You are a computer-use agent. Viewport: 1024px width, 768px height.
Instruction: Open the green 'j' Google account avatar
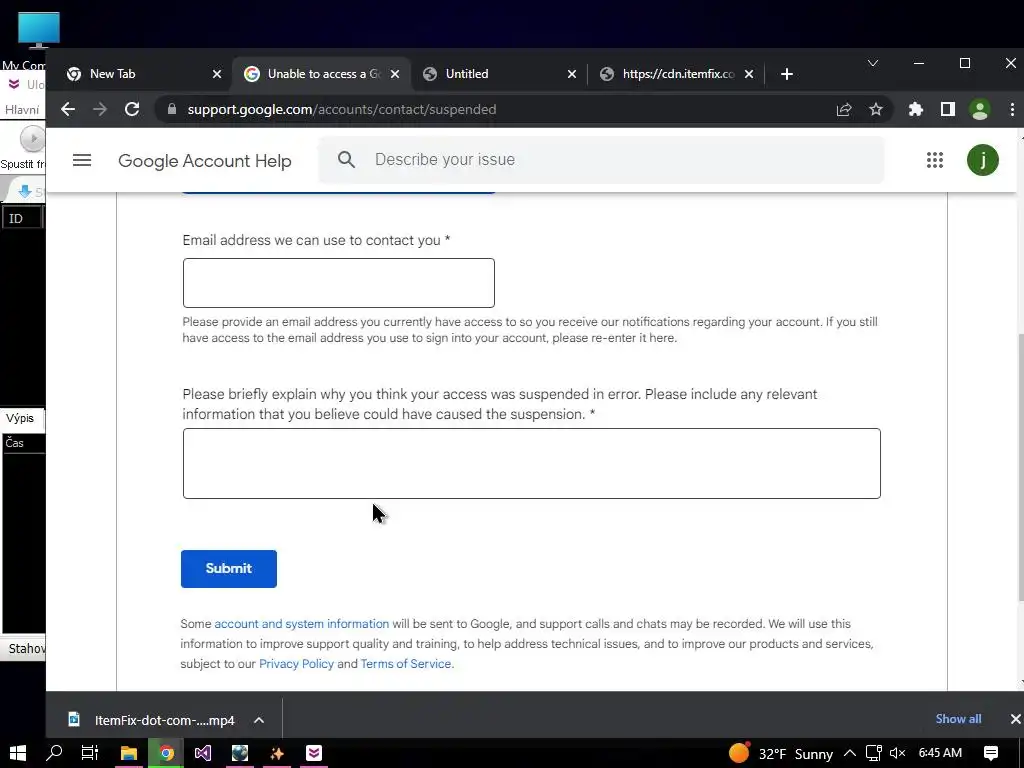click(x=982, y=160)
